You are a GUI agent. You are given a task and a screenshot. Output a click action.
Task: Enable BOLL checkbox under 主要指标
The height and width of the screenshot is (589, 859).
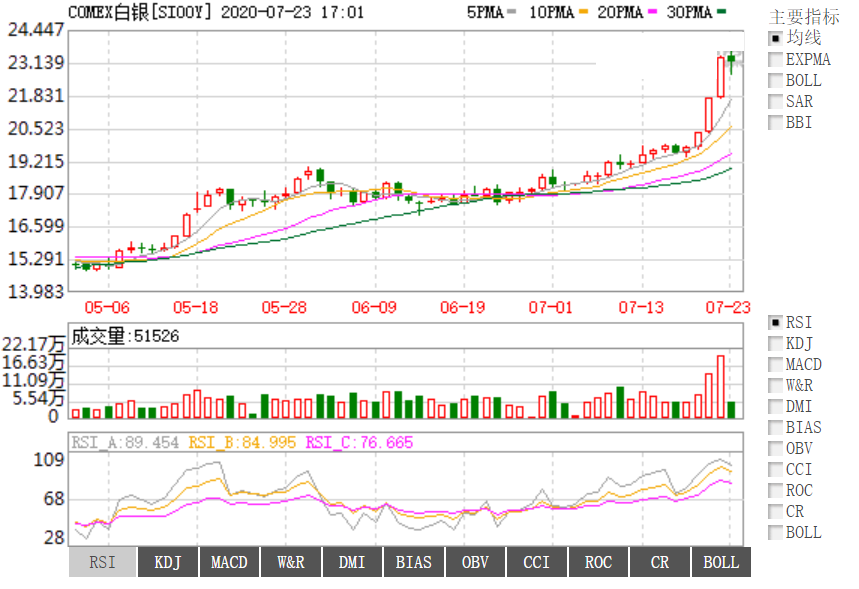tap(775, 80)
